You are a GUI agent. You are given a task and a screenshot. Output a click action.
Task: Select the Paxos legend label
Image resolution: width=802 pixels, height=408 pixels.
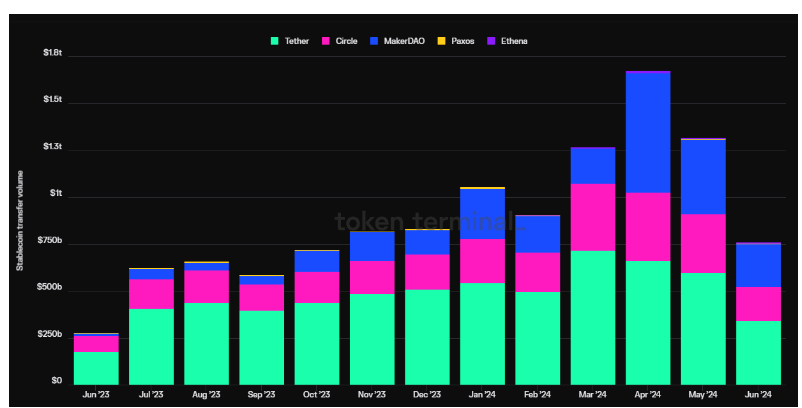point(463,41)
